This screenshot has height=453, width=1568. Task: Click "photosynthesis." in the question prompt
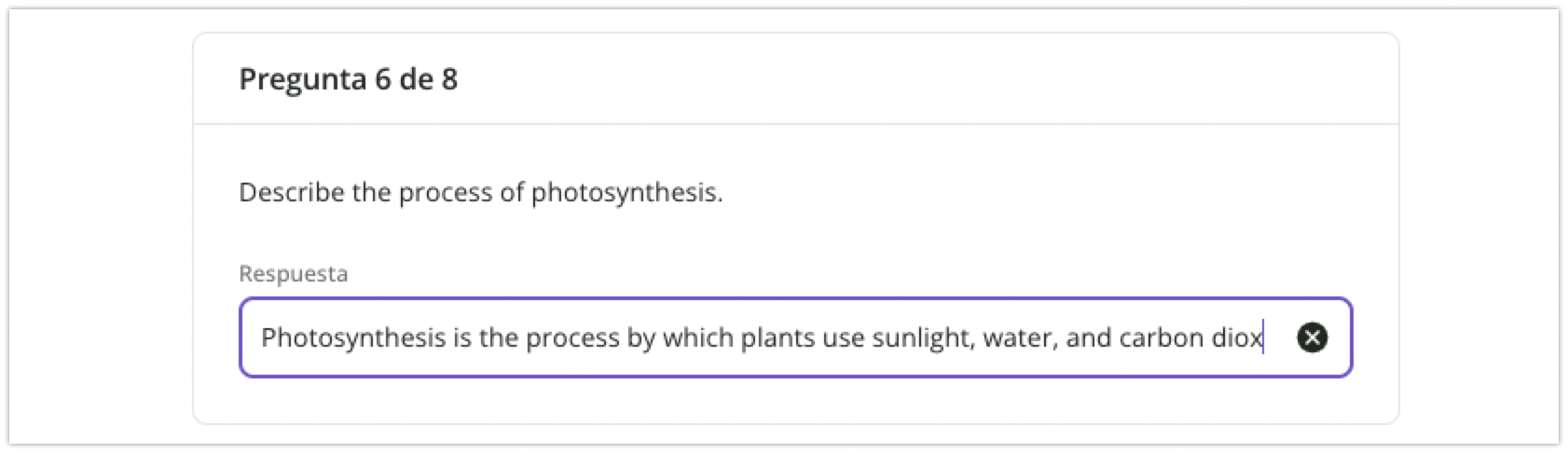626,193
